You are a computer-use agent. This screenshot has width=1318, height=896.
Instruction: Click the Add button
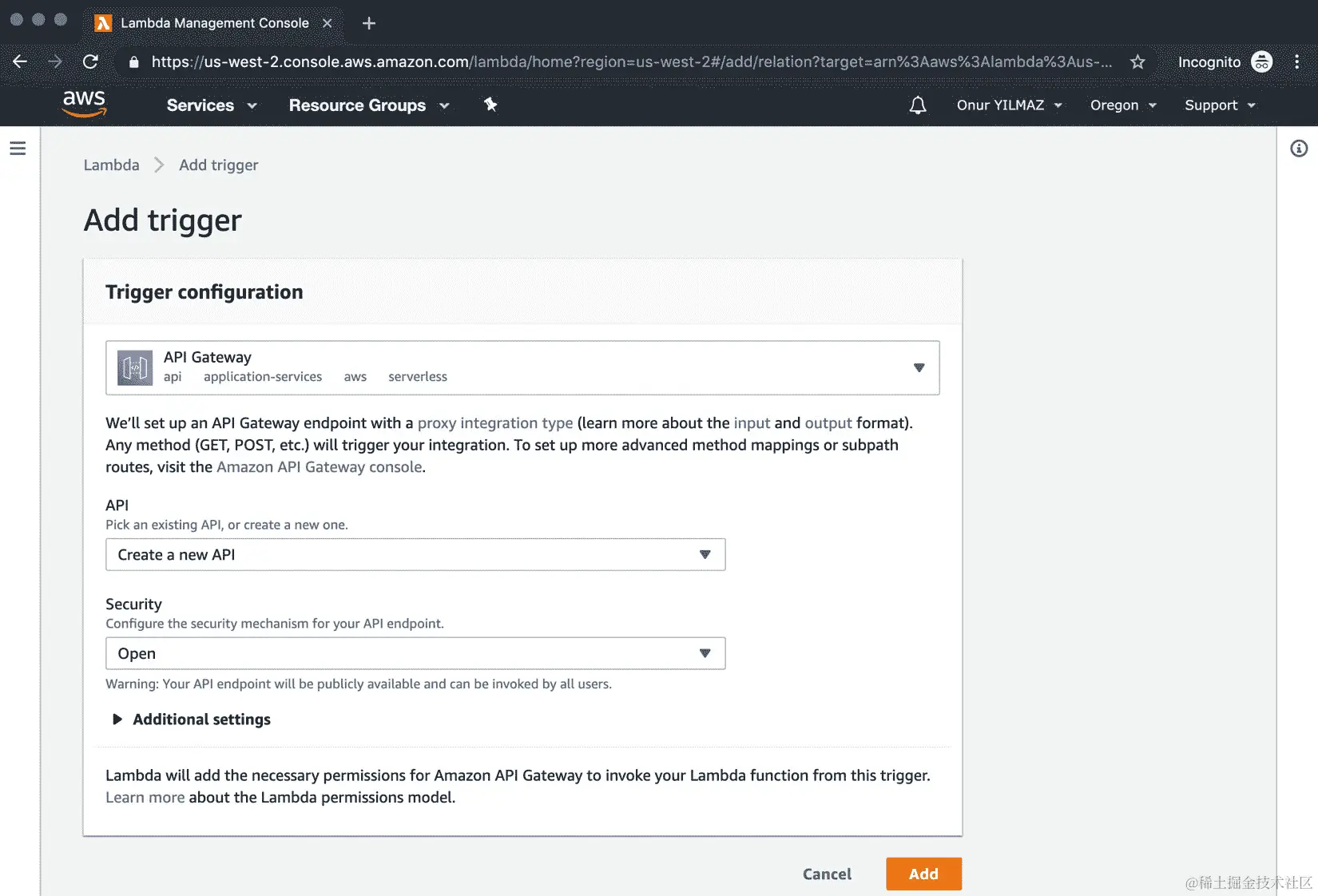pos(923,874)
